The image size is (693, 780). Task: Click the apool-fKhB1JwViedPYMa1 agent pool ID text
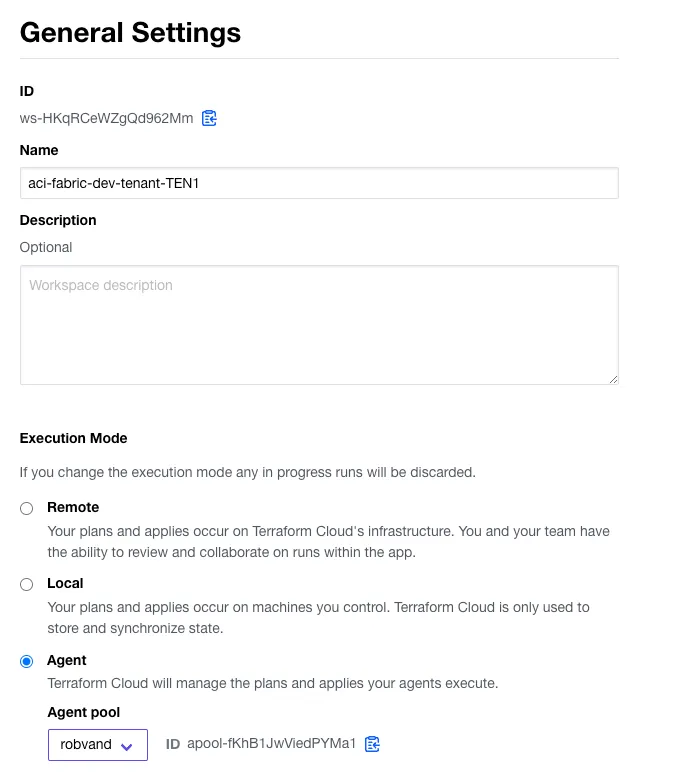[x=271, y=744]
